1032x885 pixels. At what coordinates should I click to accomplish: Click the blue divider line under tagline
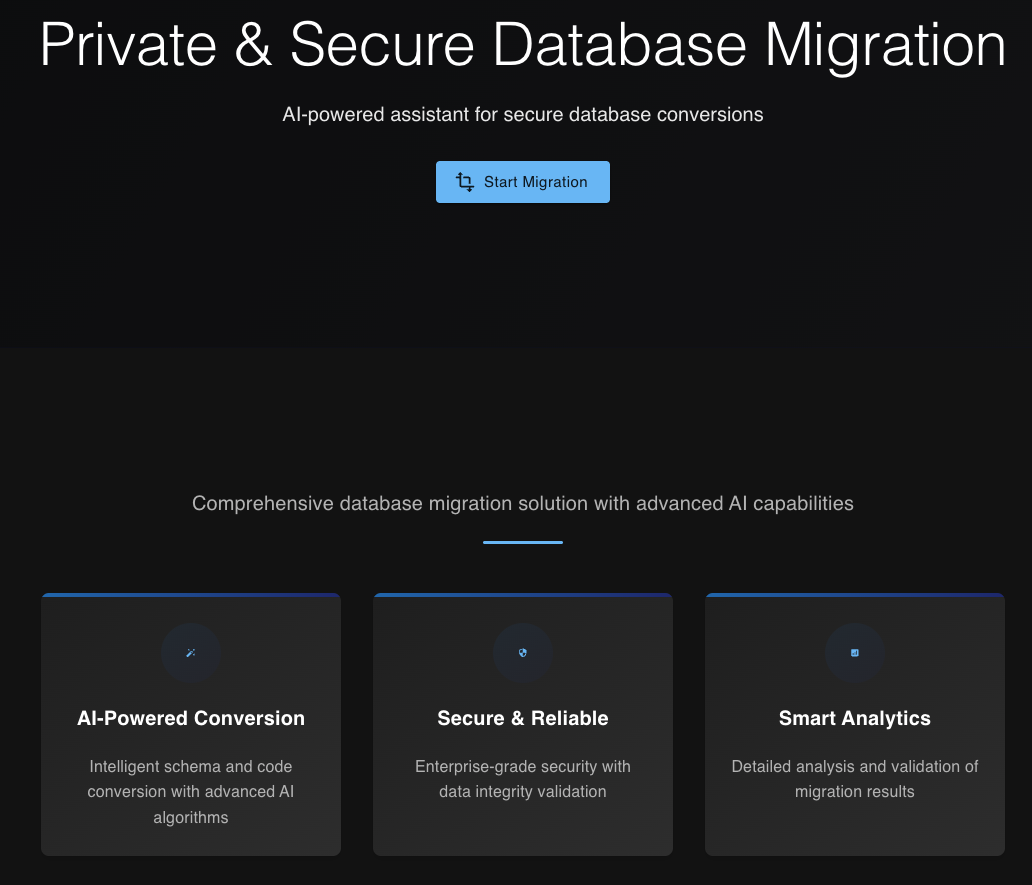click(523, 542)
